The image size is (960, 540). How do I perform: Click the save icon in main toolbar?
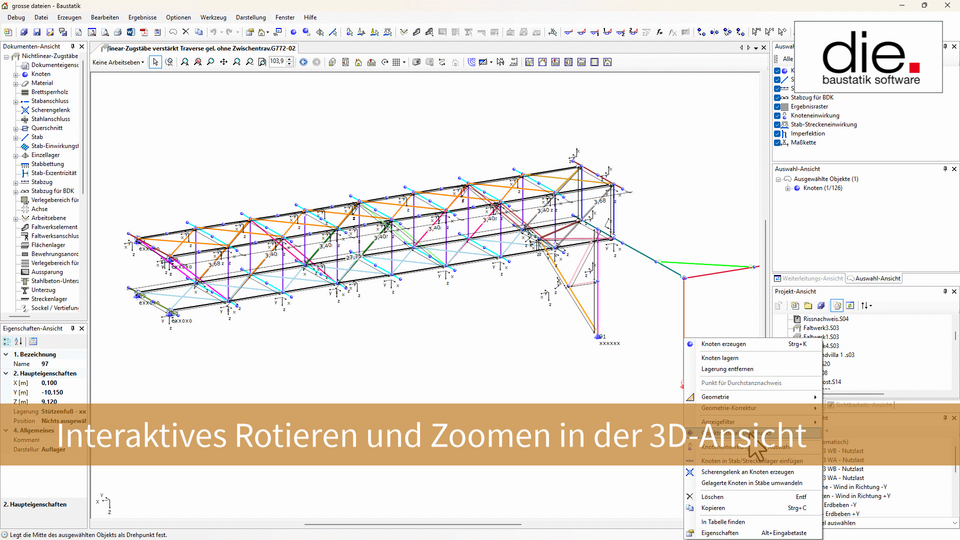(36, 32)
